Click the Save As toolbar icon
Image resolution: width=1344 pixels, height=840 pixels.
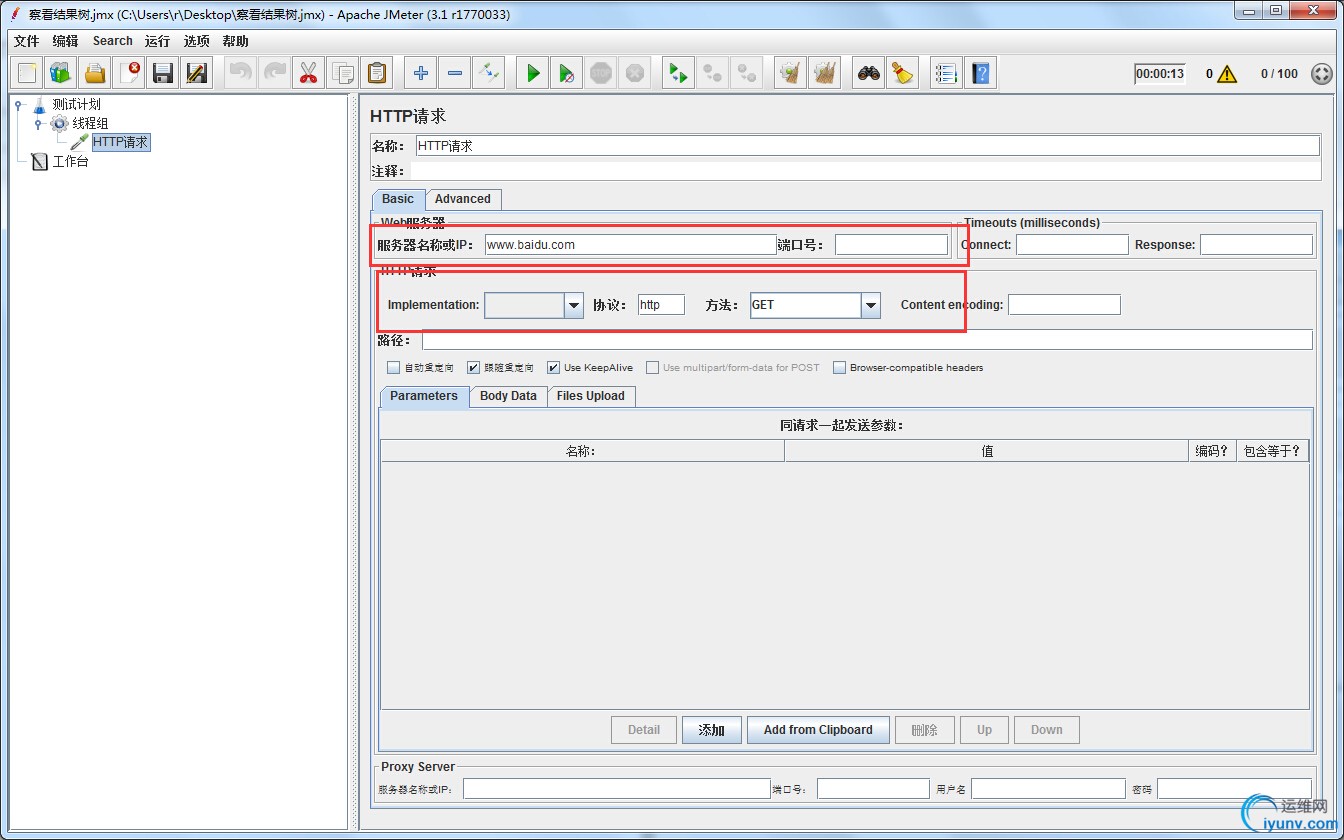[197, 73]
